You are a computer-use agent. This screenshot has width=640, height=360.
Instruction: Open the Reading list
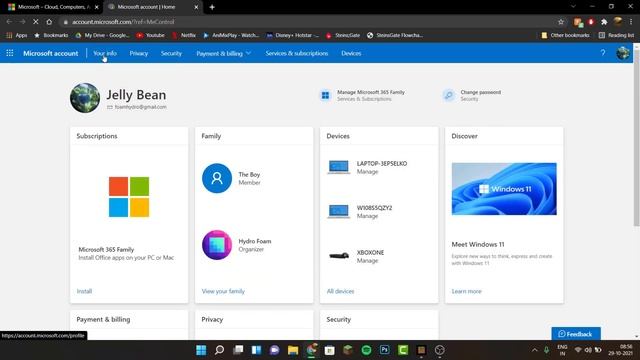[x=616, y=35]
